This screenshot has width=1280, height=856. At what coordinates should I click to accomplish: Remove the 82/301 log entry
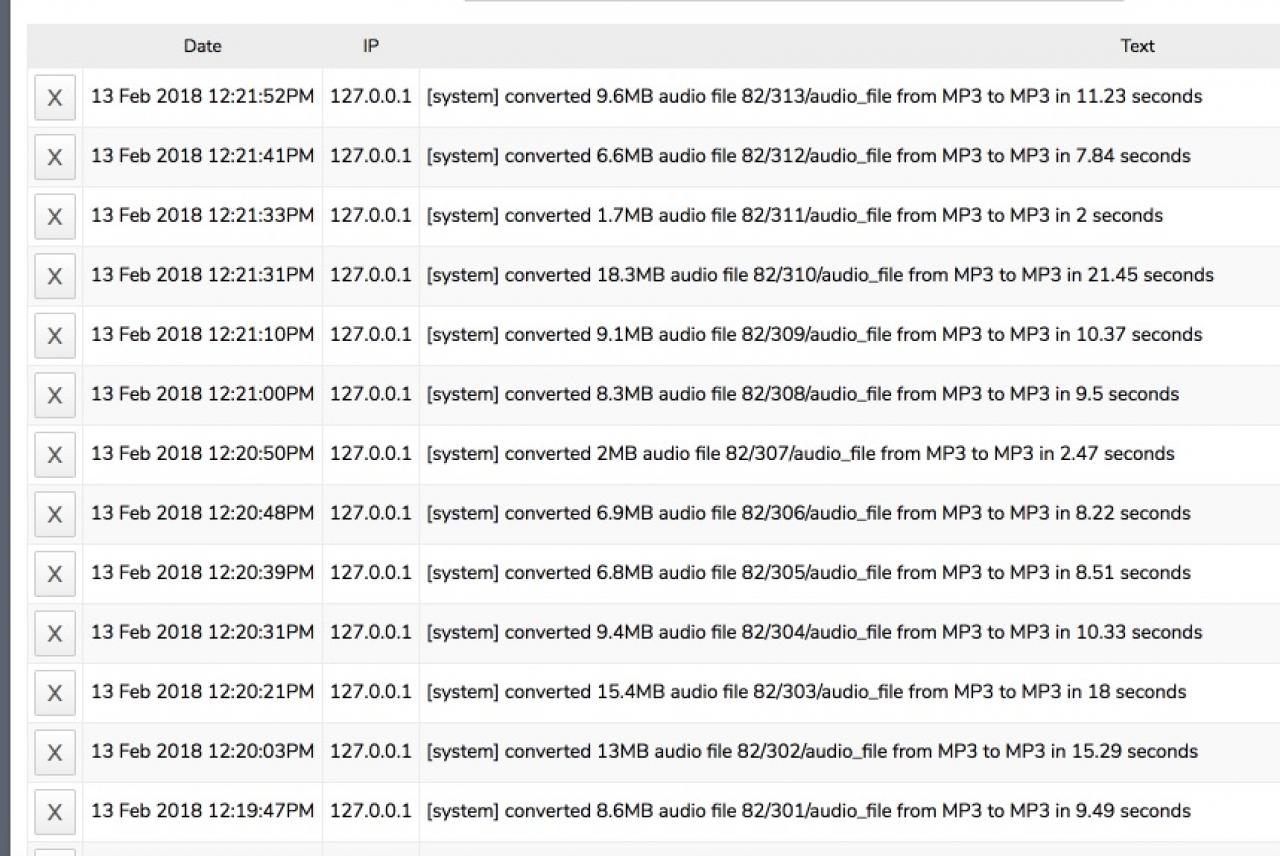pyautogui.click(x=55, y=812)
